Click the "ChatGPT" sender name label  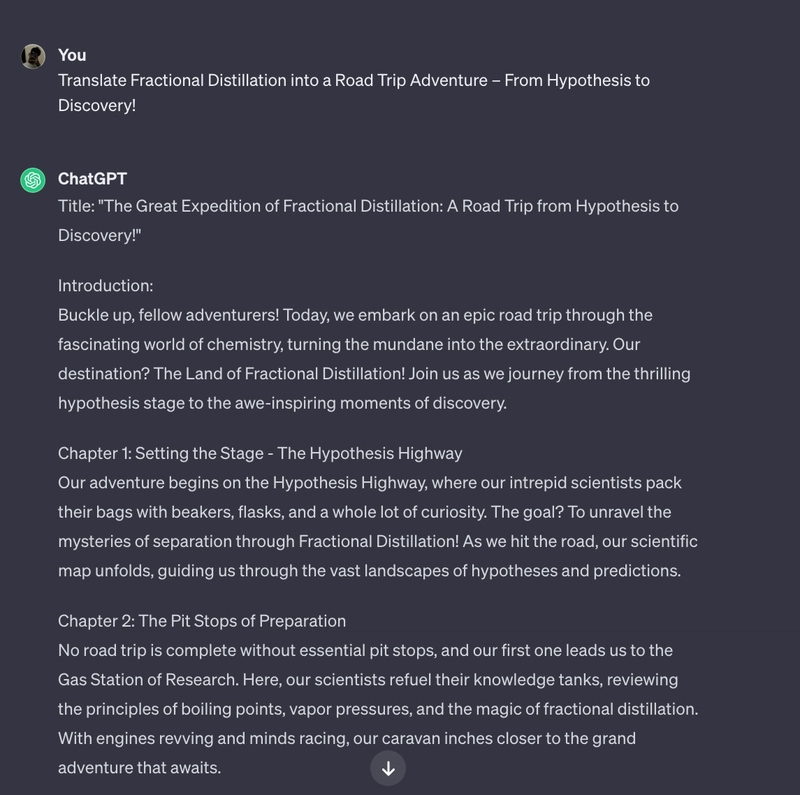pos(92,179)
